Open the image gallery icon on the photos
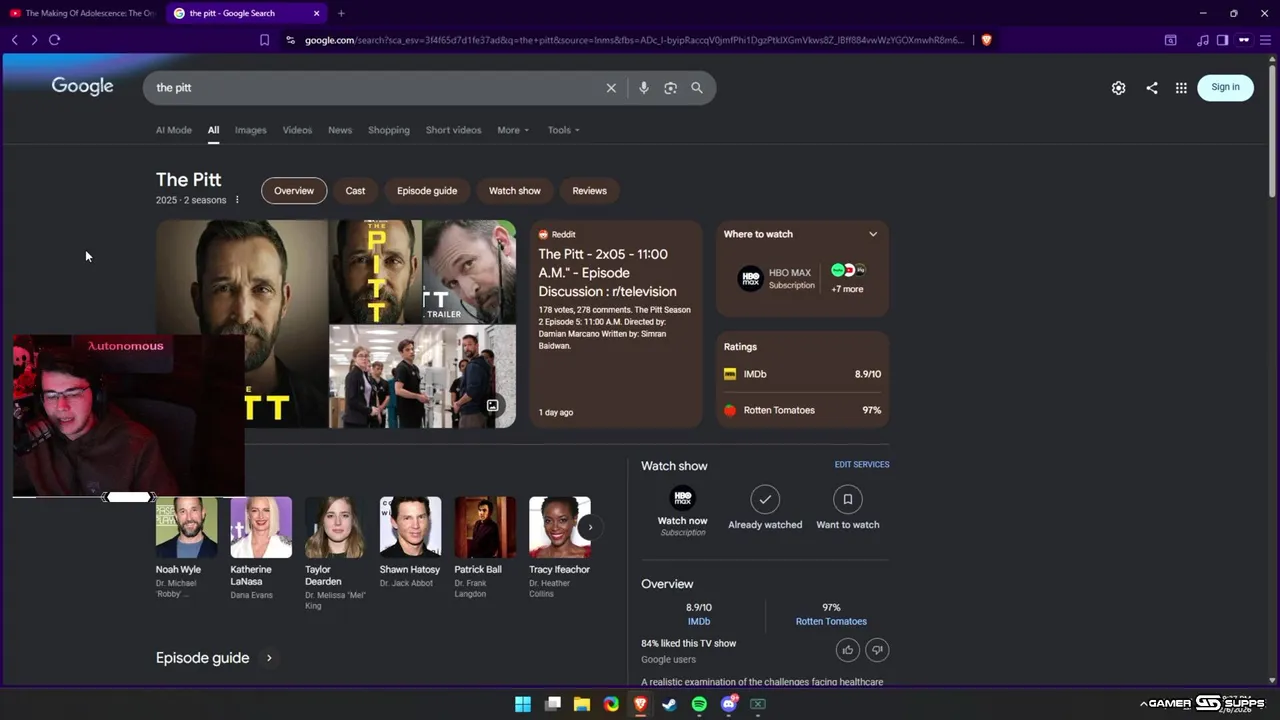1280x720 pixels. coord(492,405)
